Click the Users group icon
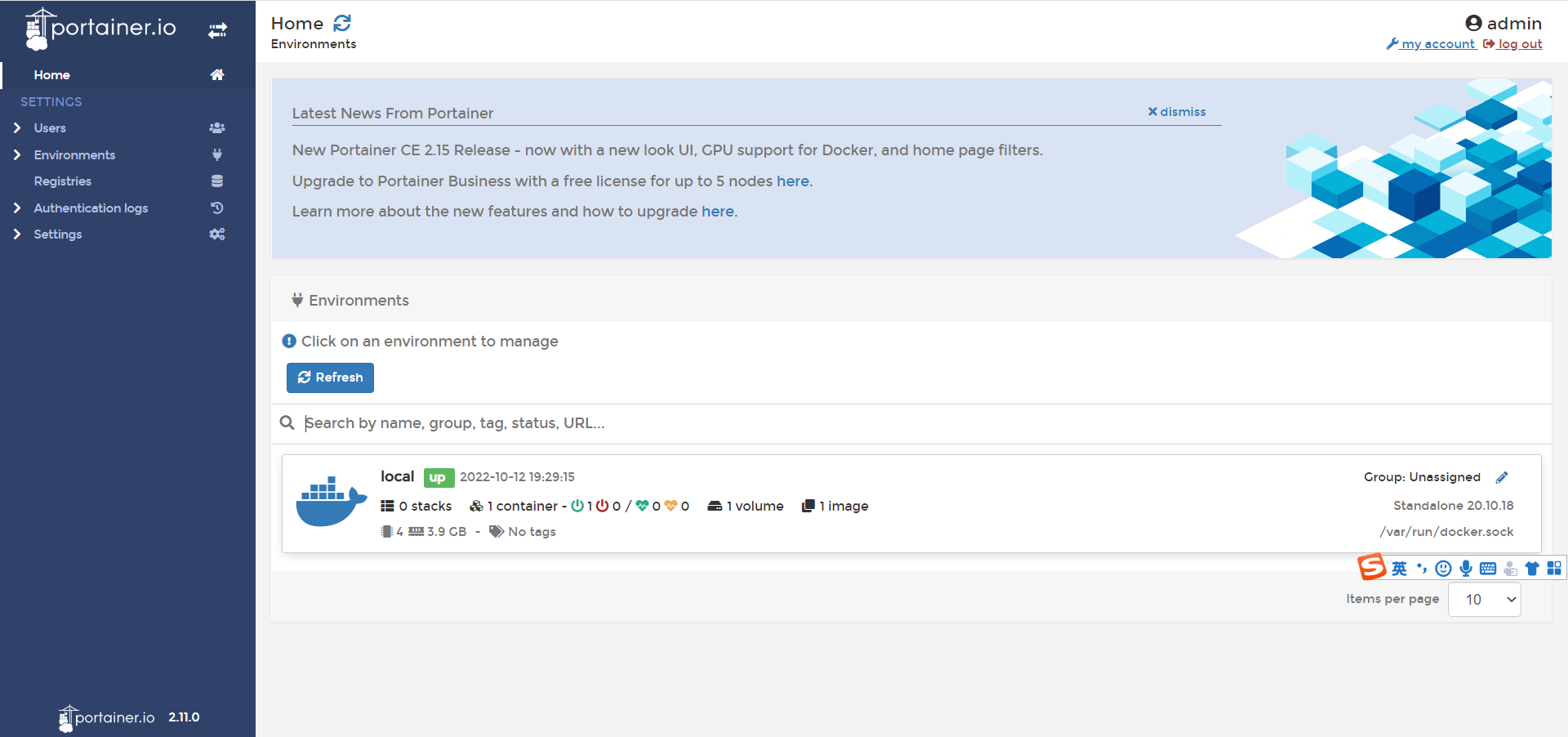 pos(217,128)
